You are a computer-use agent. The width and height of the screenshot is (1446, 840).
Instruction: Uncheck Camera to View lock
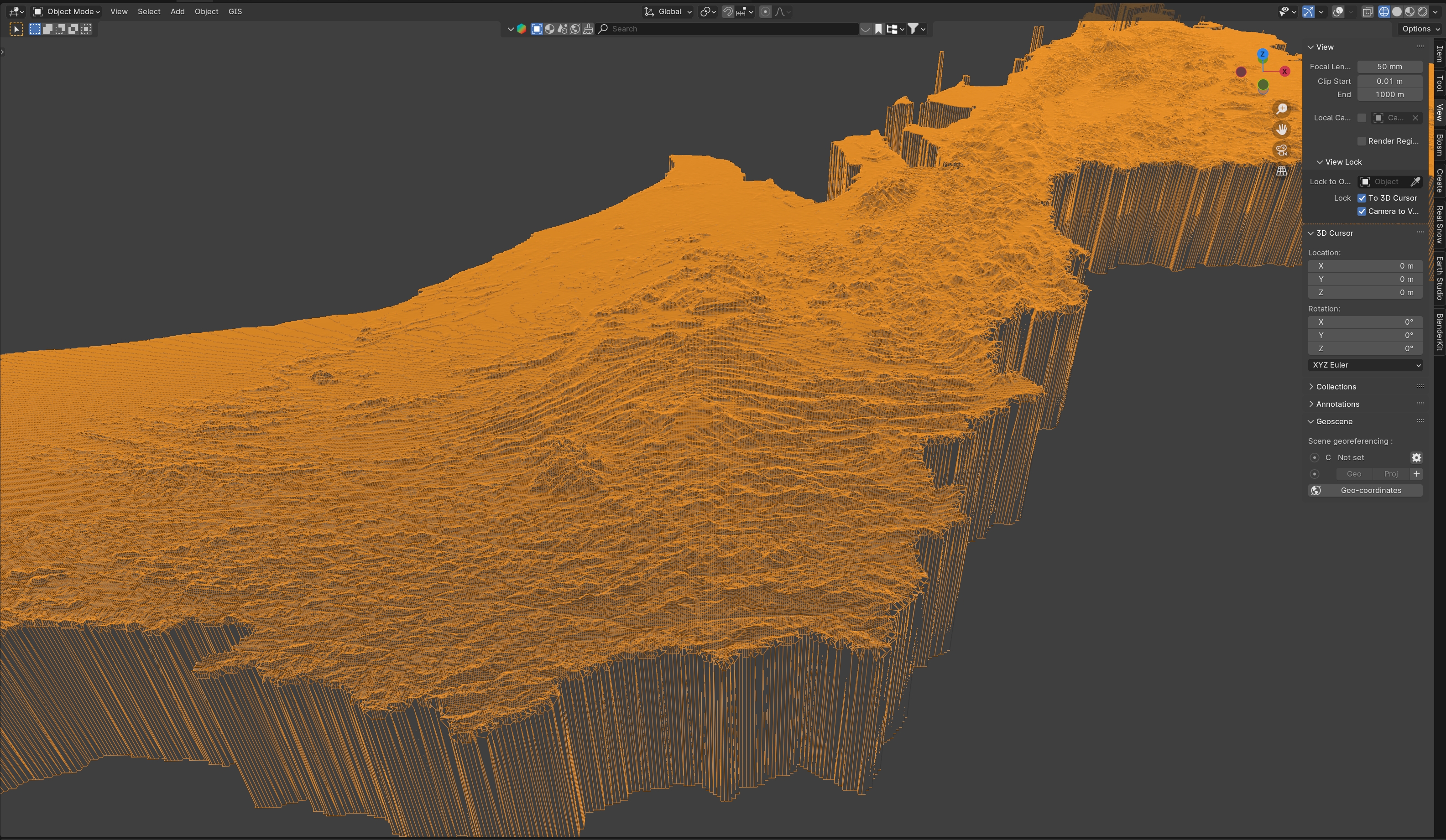point(1362,211)
